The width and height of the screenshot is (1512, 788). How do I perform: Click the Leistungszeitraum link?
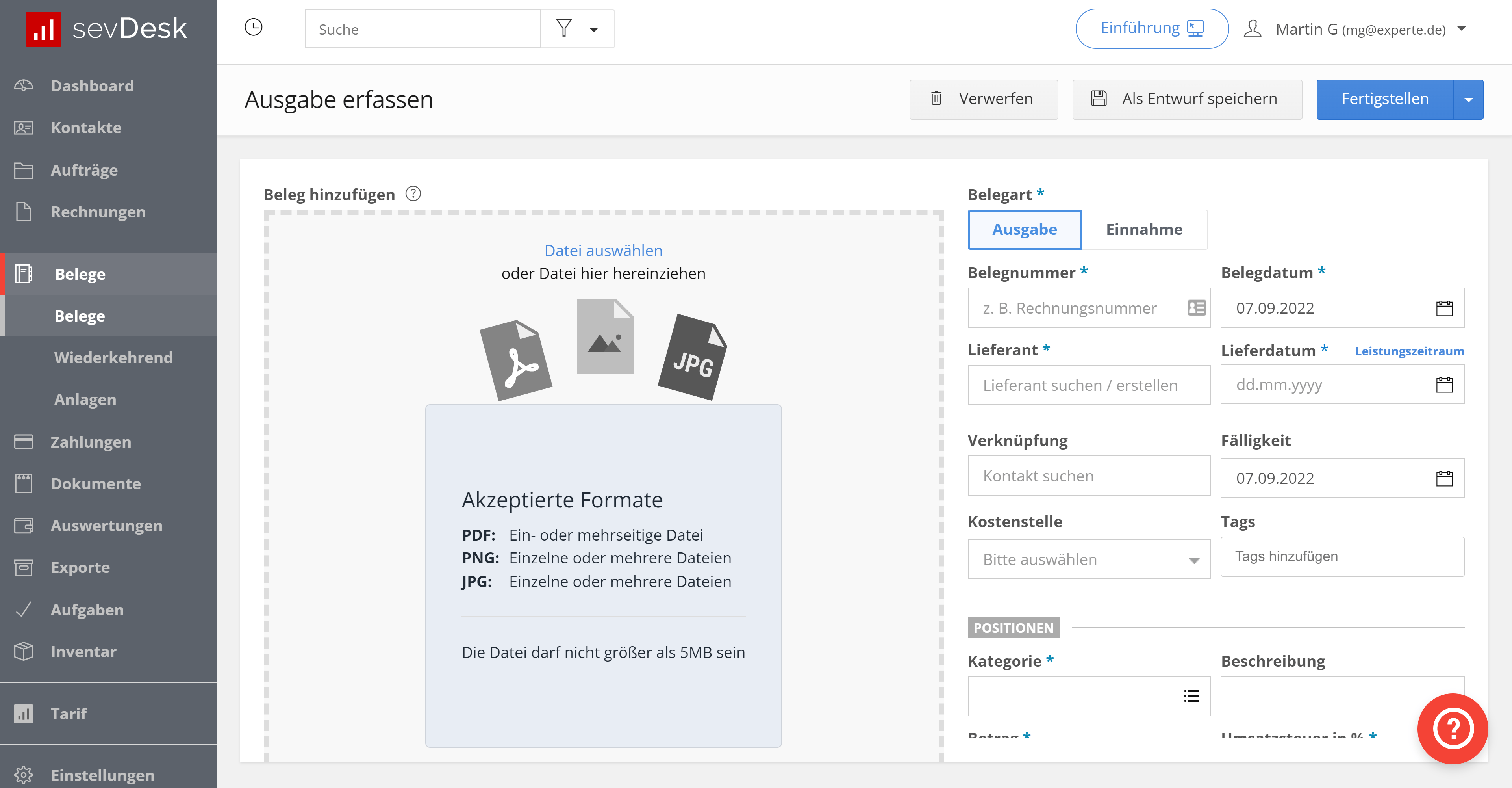pos(1409,351)
